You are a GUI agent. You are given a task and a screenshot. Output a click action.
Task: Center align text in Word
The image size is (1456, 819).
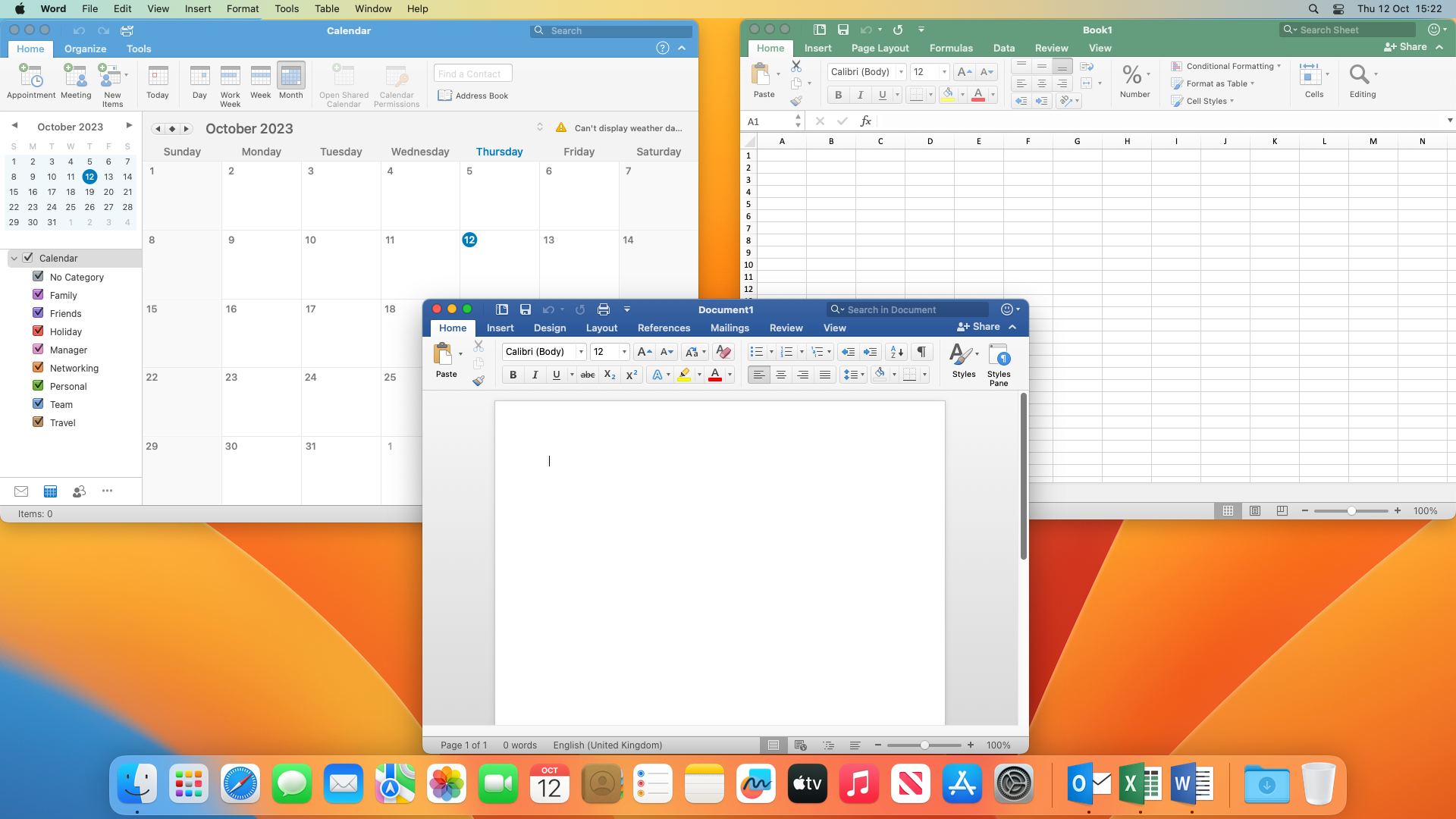pyautogui.click(x=781, y=375)
